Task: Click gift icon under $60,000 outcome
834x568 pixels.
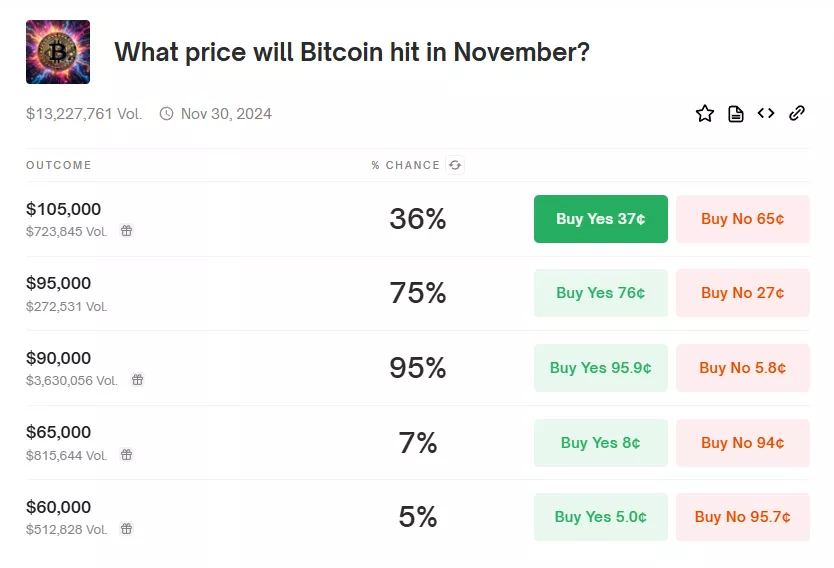Action: [126, 529]
